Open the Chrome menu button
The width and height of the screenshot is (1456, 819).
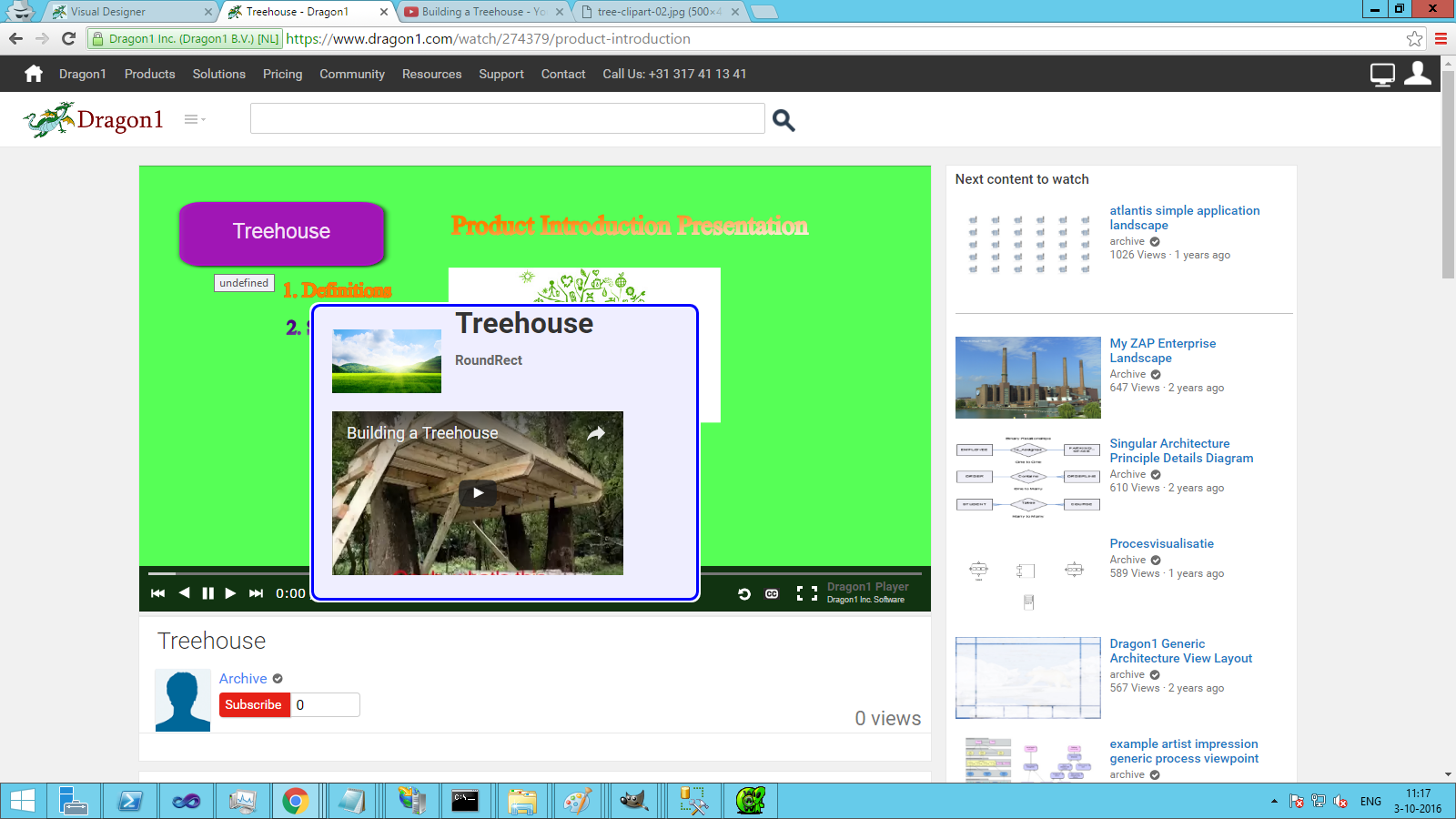(x=1441, y=38)
